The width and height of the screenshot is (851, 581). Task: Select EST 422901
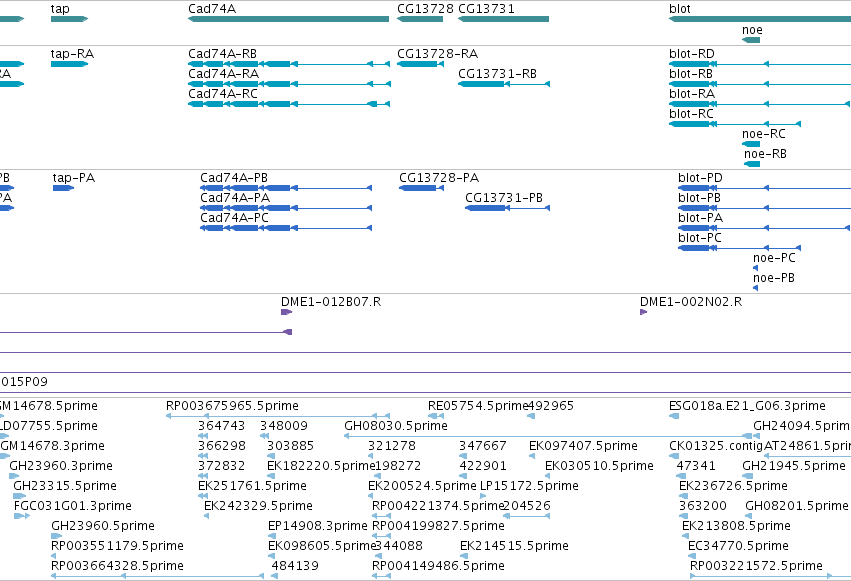483,466
